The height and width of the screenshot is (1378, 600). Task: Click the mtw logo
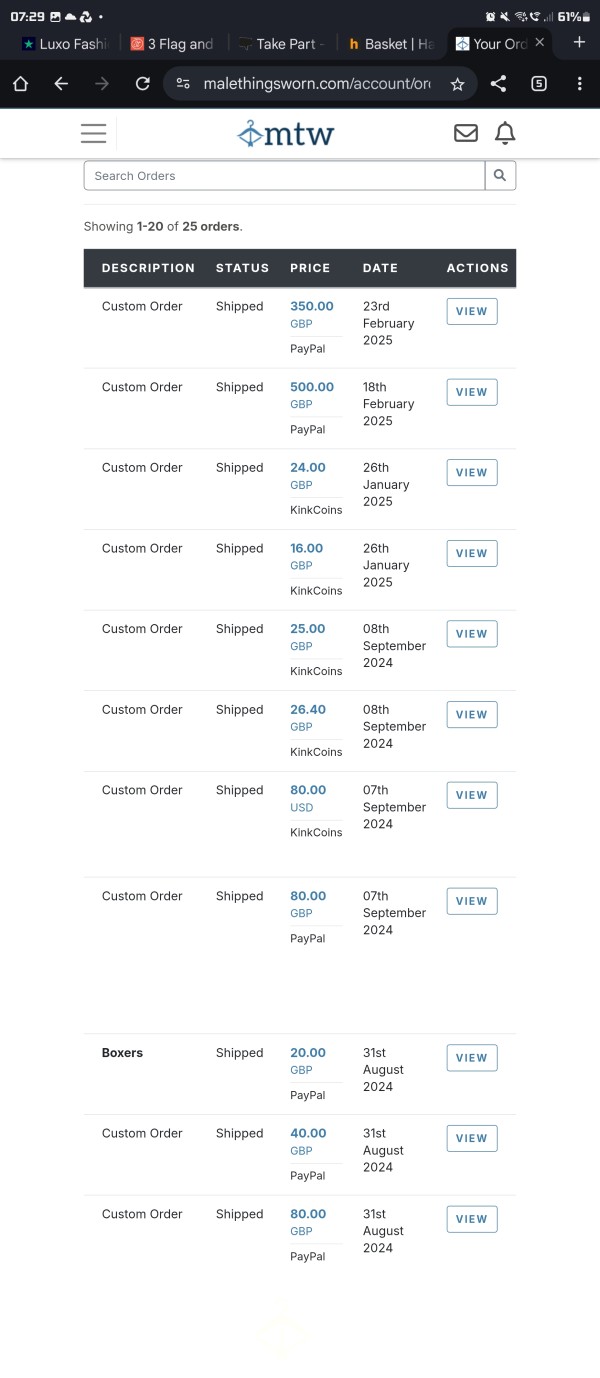285,133
